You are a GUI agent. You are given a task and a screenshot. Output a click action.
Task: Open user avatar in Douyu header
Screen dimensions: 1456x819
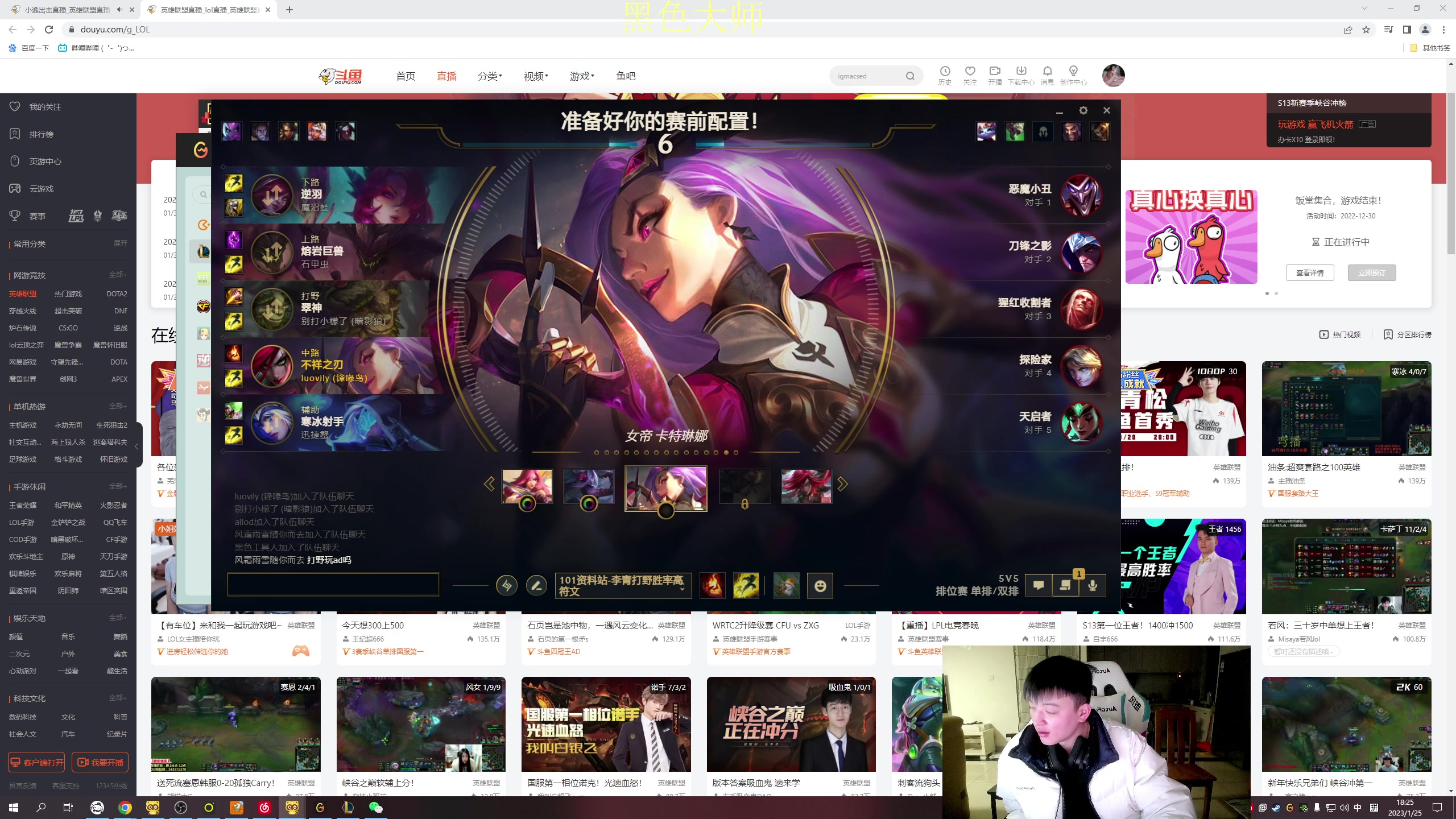point(1113,75)
